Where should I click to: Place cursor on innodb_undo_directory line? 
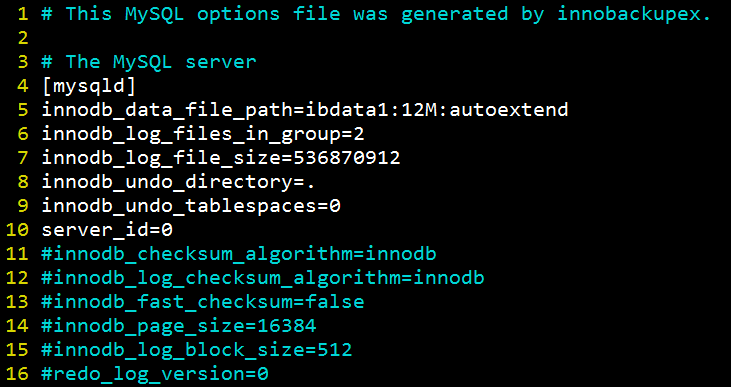pyautogui.click(x=179, y=182)
